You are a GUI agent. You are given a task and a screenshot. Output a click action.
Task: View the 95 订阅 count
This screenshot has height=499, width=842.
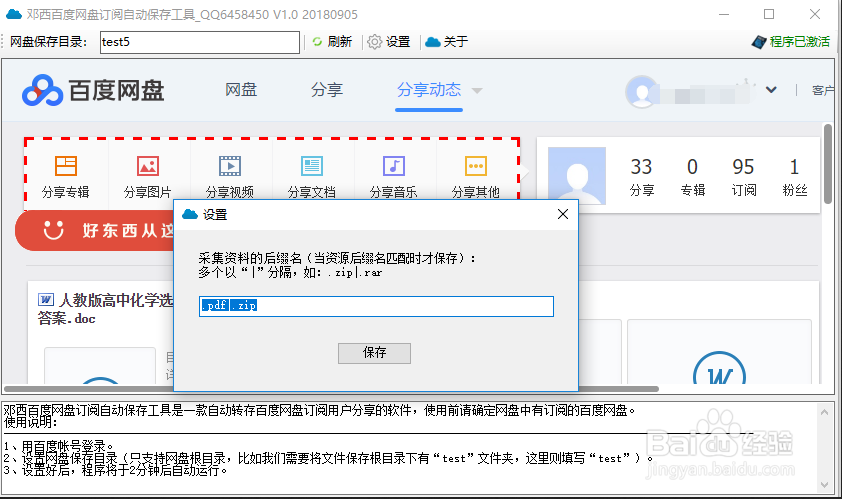click(x=744, y=177)
